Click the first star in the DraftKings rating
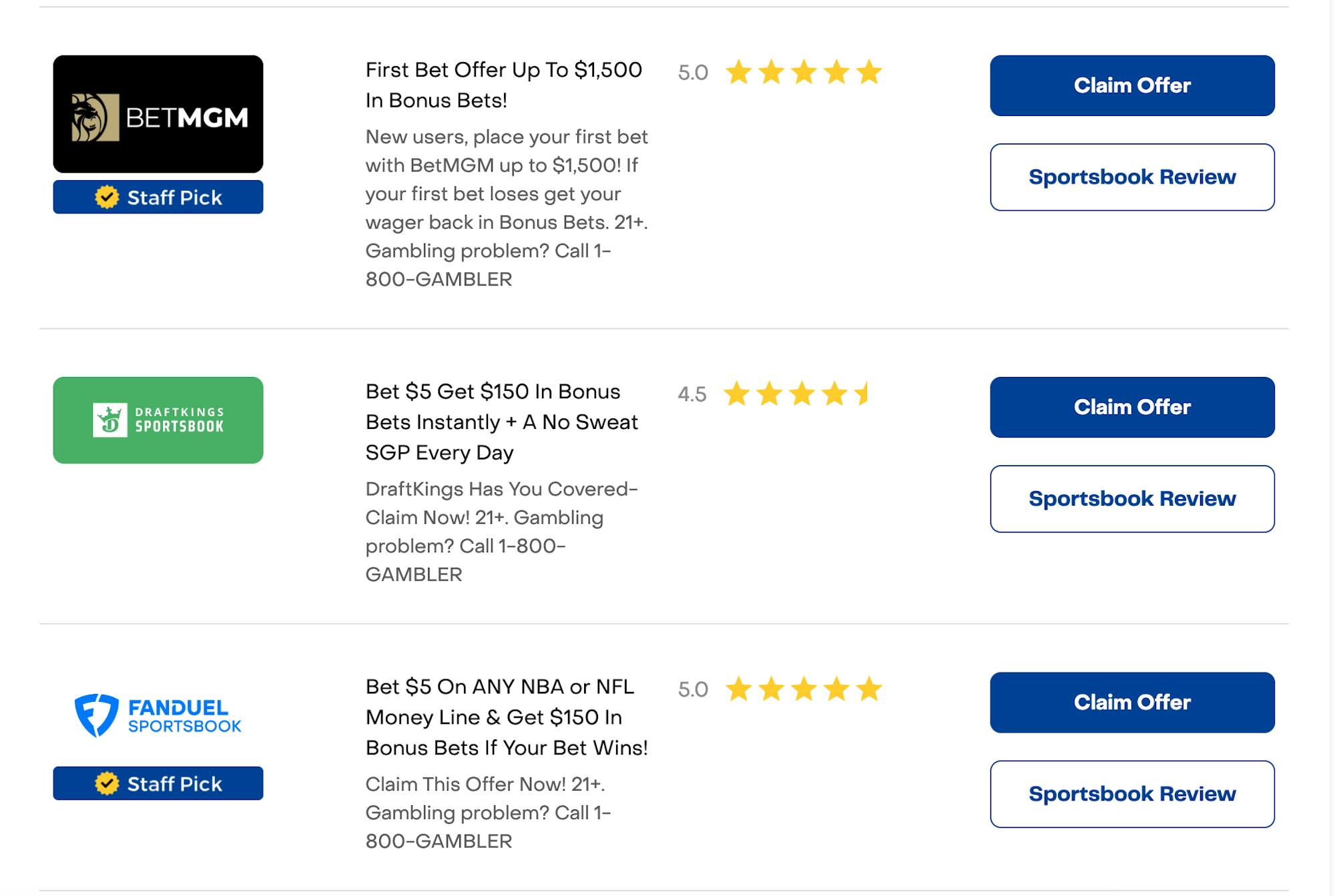 737,394
